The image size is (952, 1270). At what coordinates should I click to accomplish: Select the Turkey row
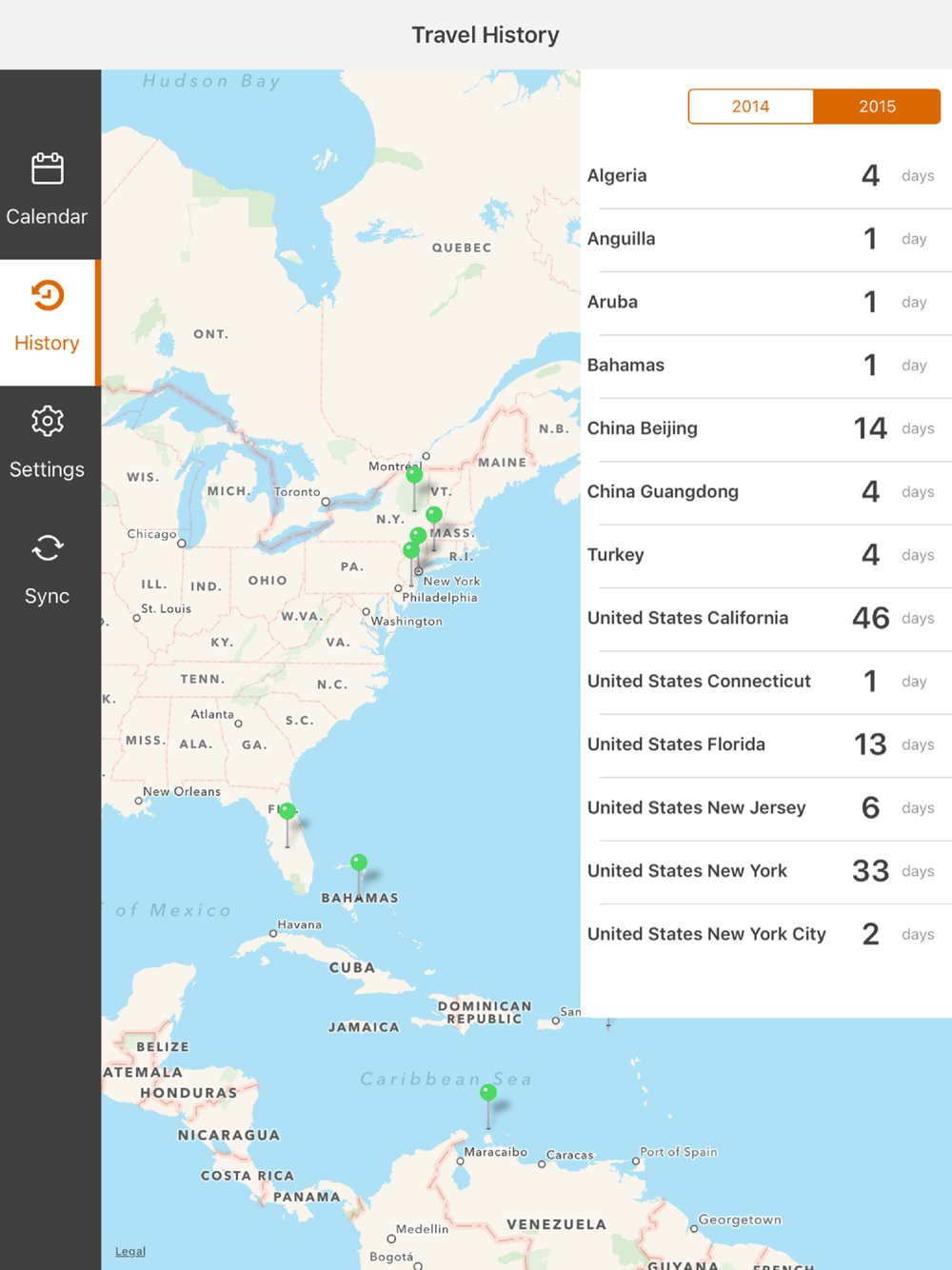pyautogui.click(x=766, y=555)
